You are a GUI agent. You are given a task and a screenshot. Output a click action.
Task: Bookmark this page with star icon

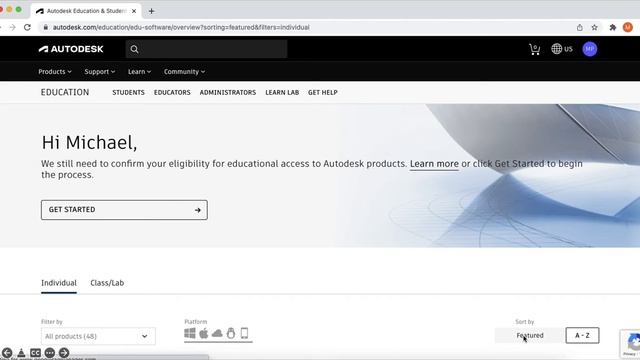[x=594, y=27]
